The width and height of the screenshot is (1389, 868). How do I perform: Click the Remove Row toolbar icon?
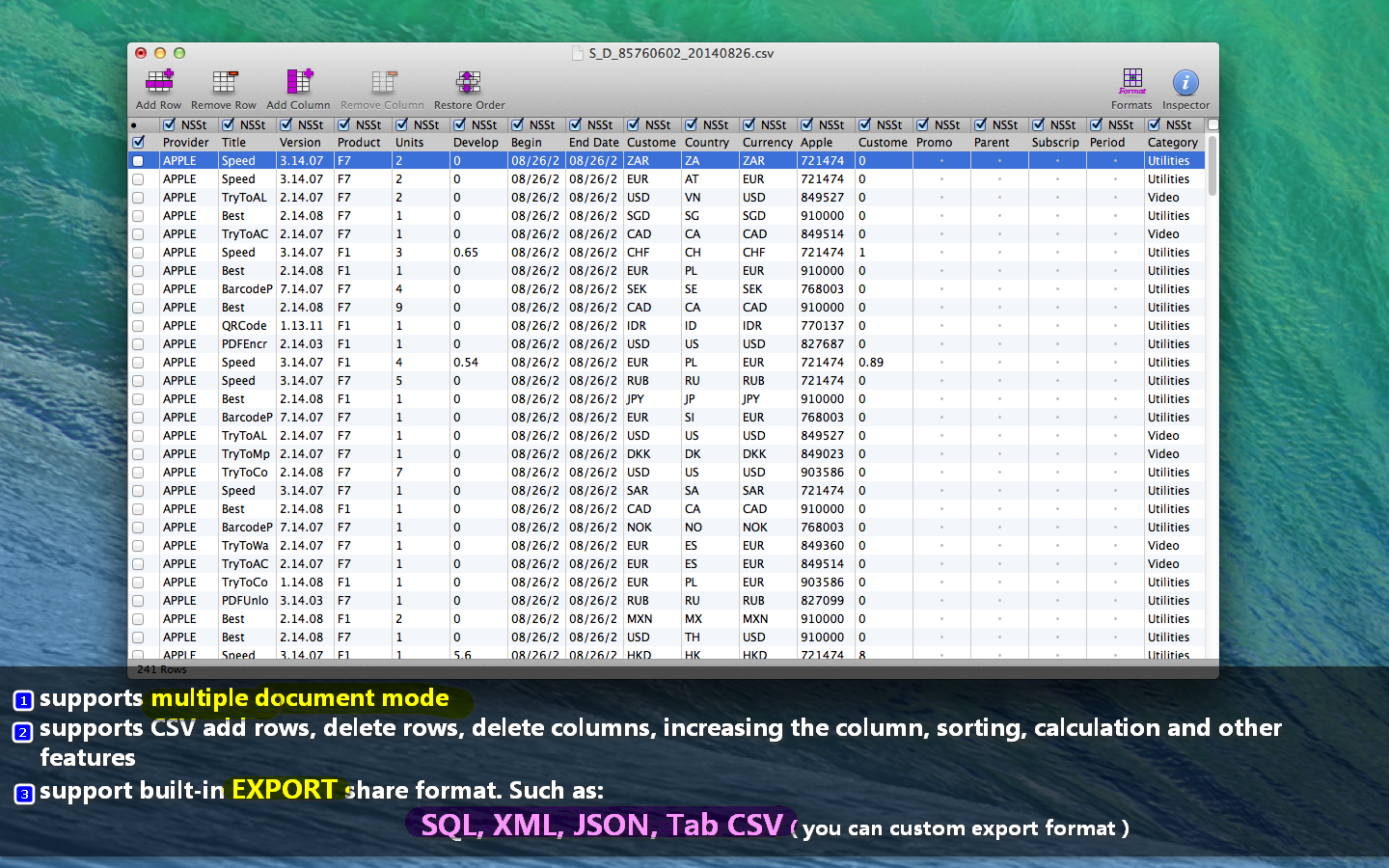pyautogui.click(x=224, y=83)
